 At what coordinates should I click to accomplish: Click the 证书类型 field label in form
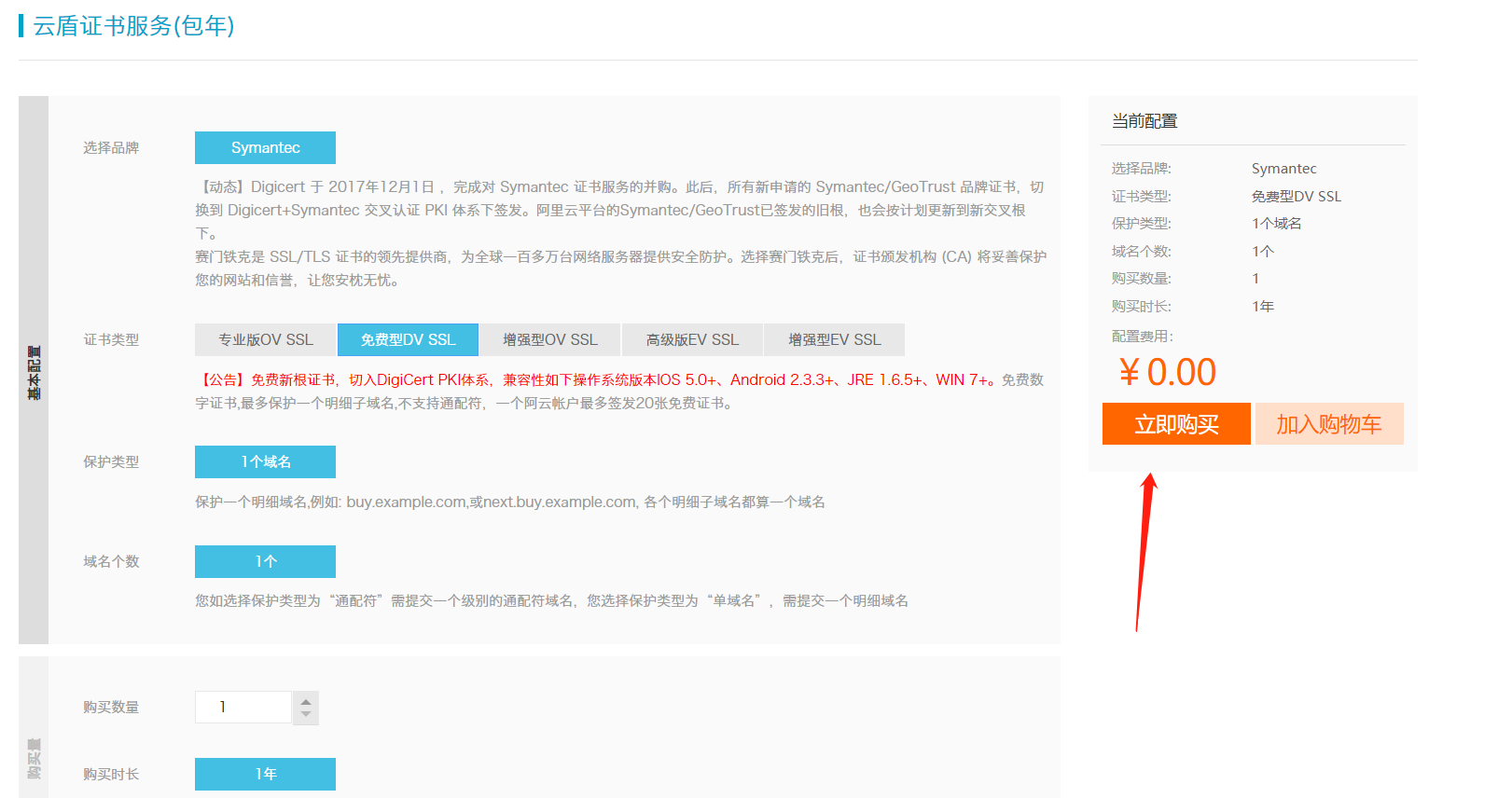pyautogui.click(x=111, y=339)
